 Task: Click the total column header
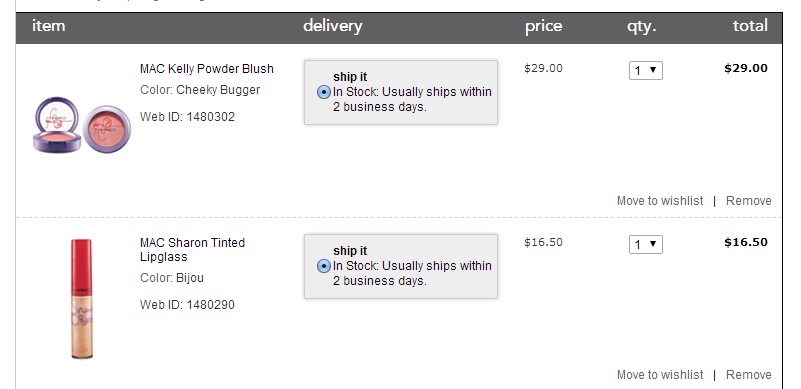click(x=750, y=26)
